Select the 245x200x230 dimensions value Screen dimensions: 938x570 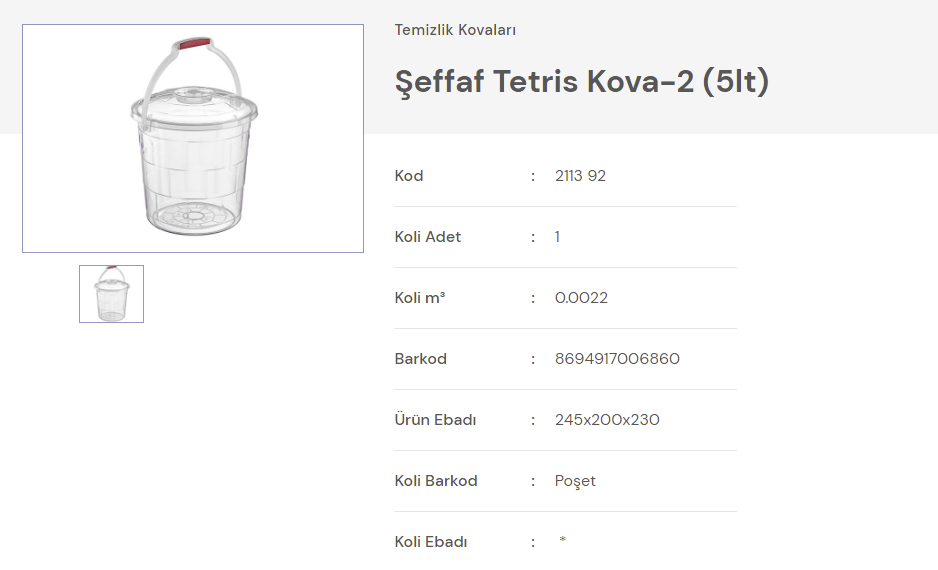tap(607, 420)
